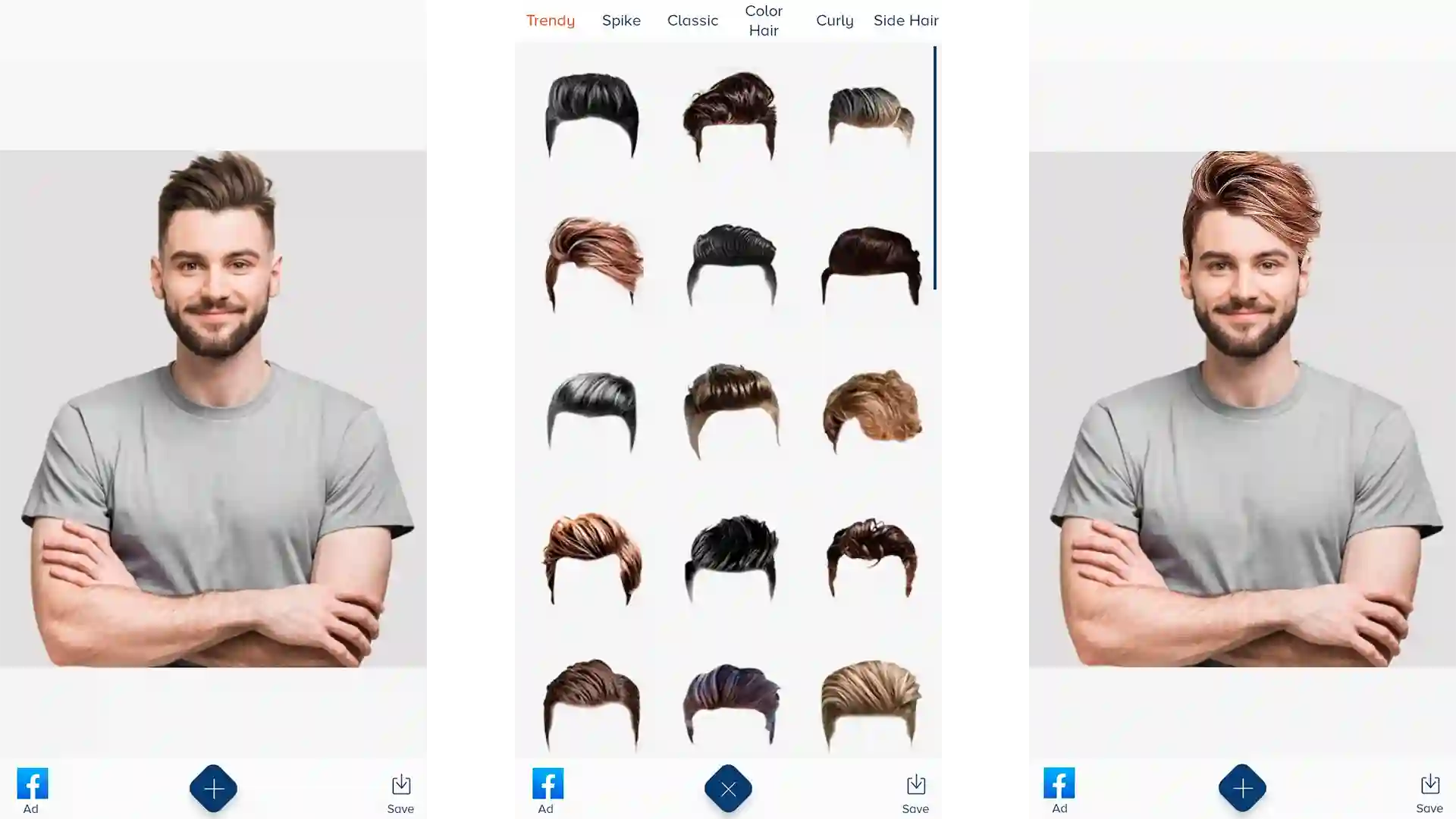Switch to the Classic hair tab

(693, 20)
